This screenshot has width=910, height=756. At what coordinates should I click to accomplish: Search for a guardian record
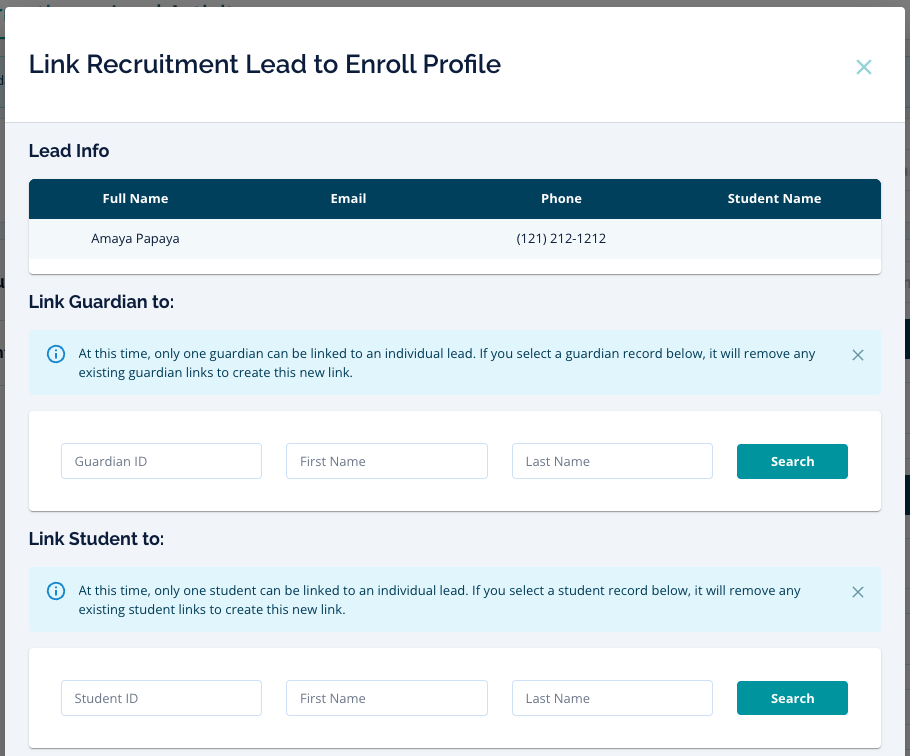click(x=792, y=462)
